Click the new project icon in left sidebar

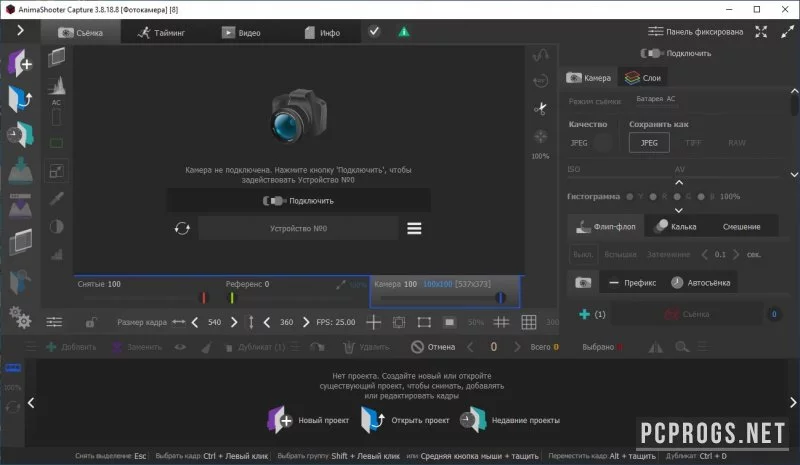(20, 63)
